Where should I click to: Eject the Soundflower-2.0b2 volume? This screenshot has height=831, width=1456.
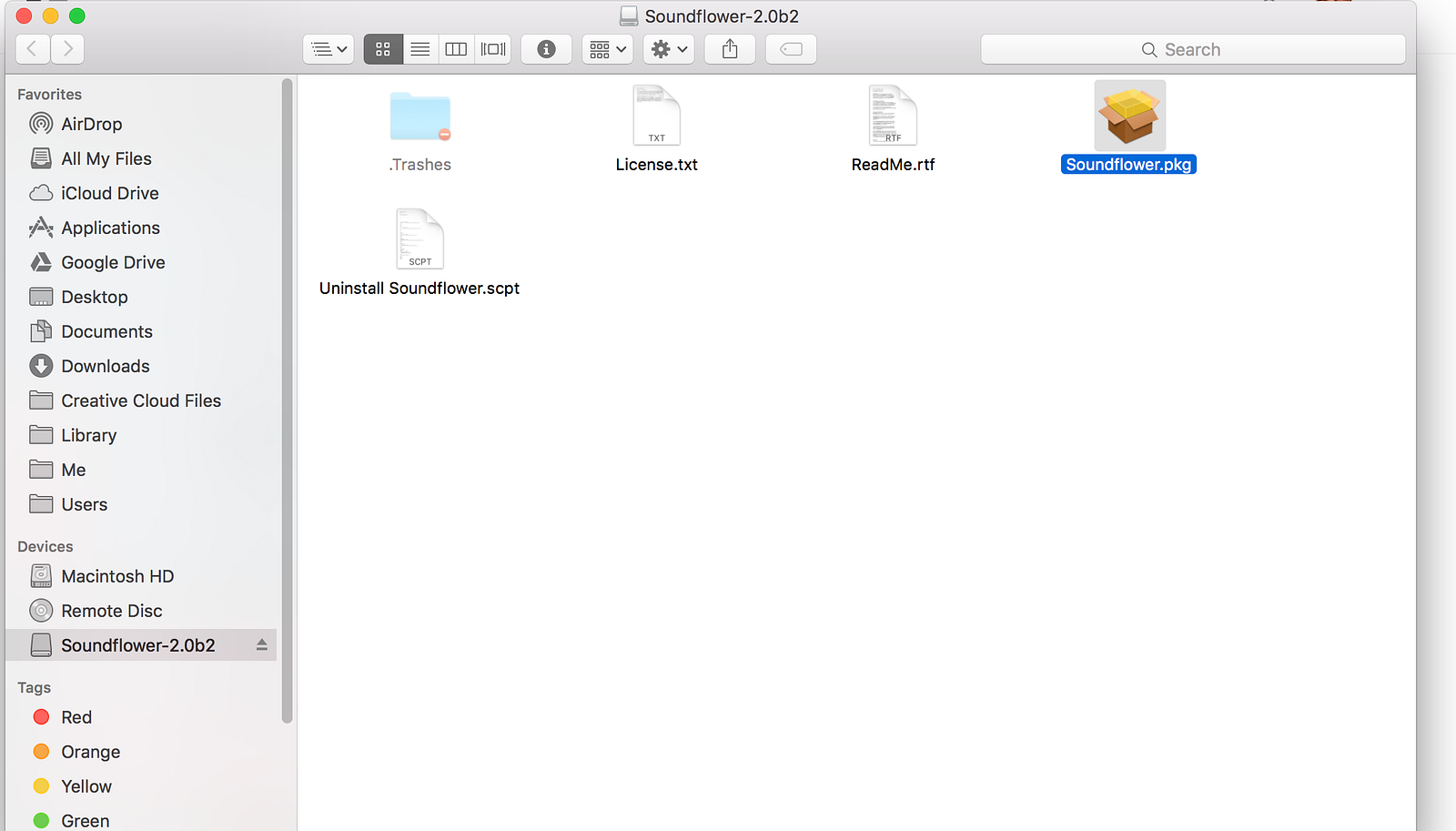click(x=262, y=645)
